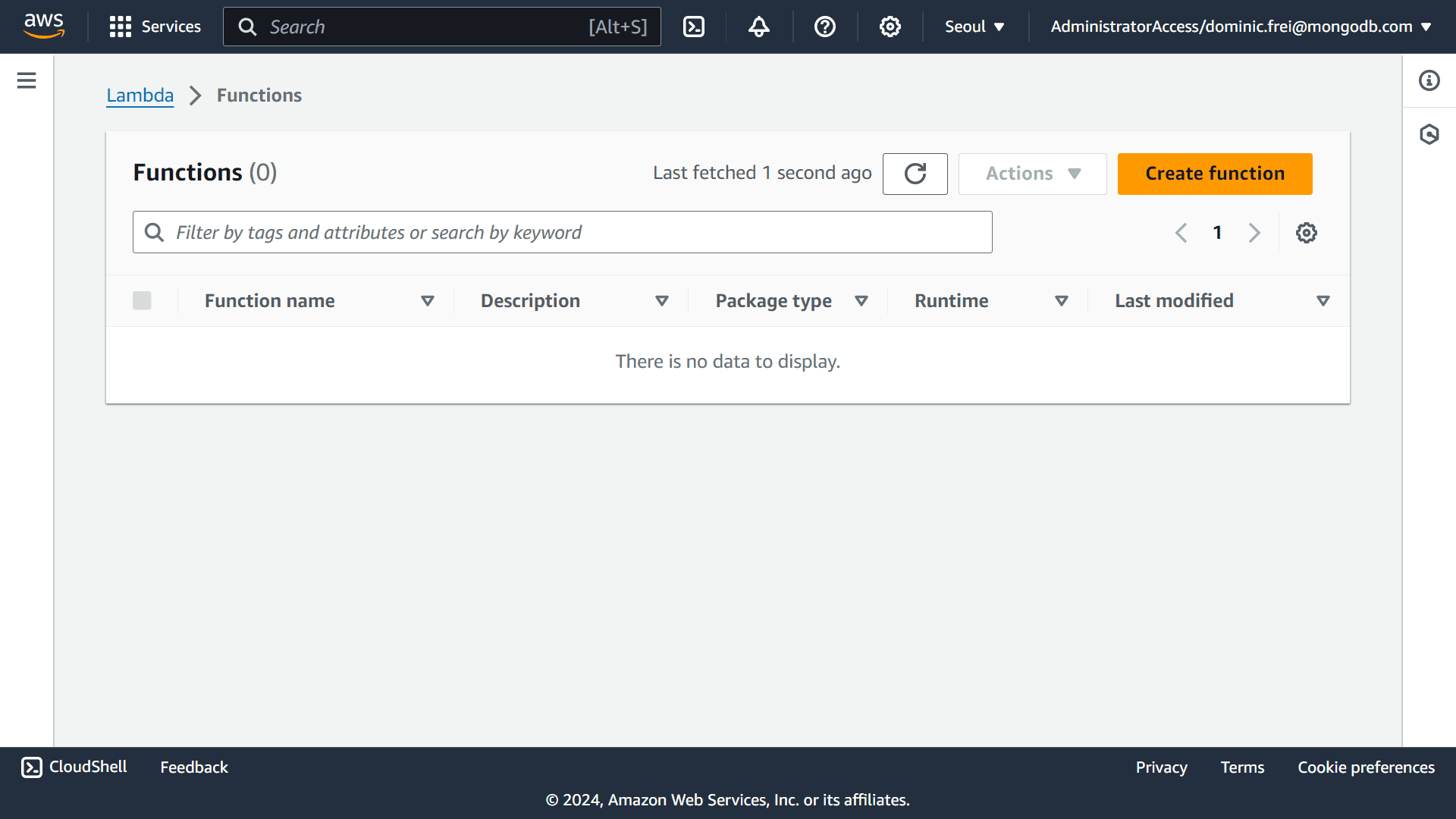Click the Functions (0) heading
Screen dimensions: 1456x819
205,172
